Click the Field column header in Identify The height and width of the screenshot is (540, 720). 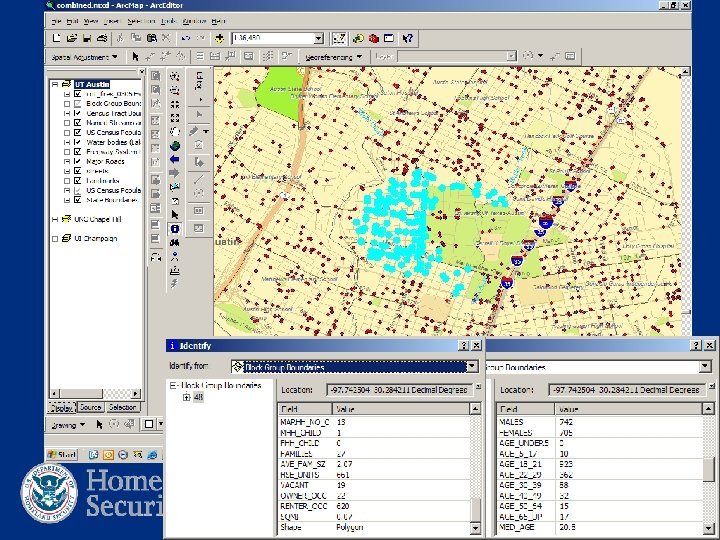(x=305, y=409)
